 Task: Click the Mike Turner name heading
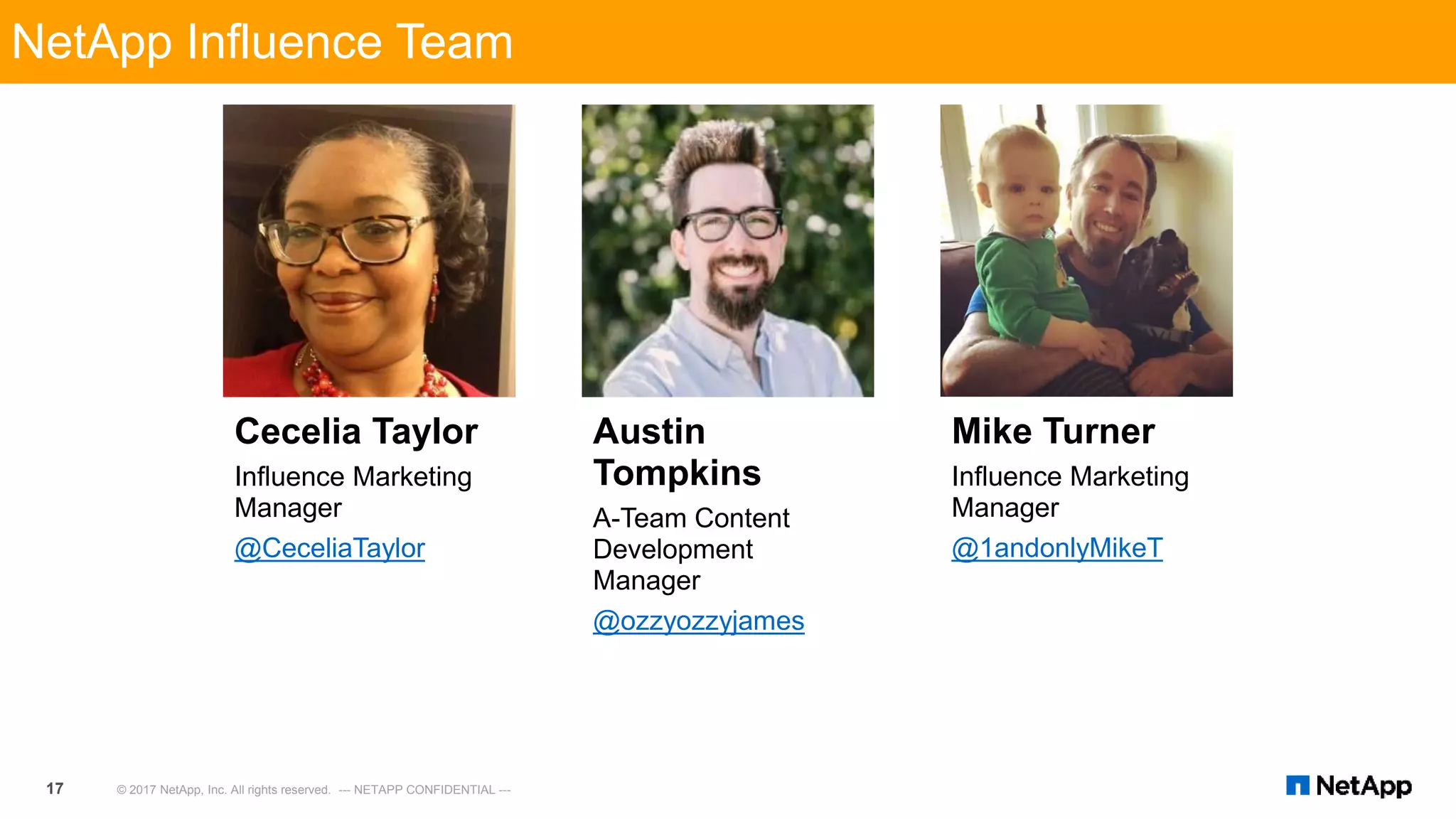[x=1053, y=432]
